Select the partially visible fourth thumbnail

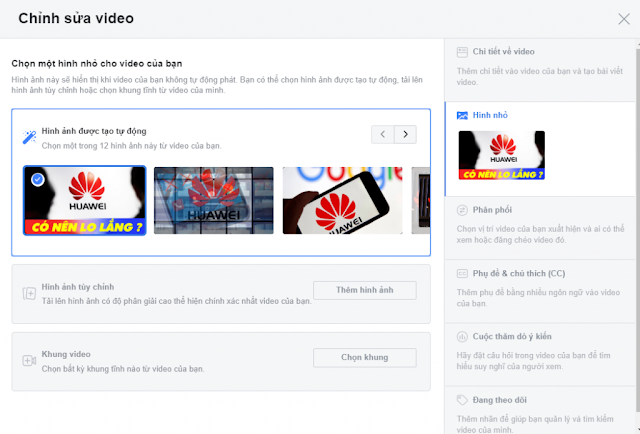click(421, 200)
